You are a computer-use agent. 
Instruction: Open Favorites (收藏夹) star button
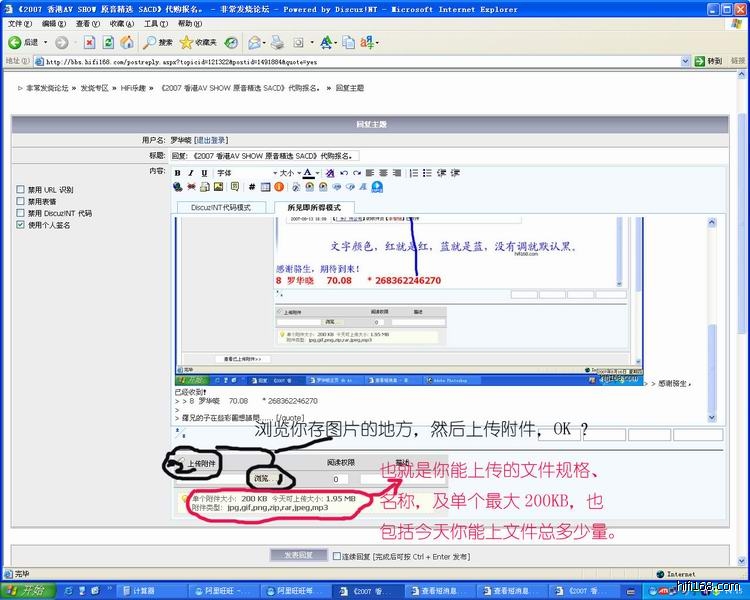tap(198, 43)
